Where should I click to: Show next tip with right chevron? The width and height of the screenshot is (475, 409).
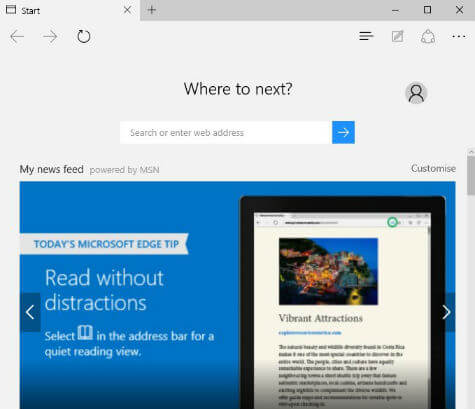[x=447, y=312]
